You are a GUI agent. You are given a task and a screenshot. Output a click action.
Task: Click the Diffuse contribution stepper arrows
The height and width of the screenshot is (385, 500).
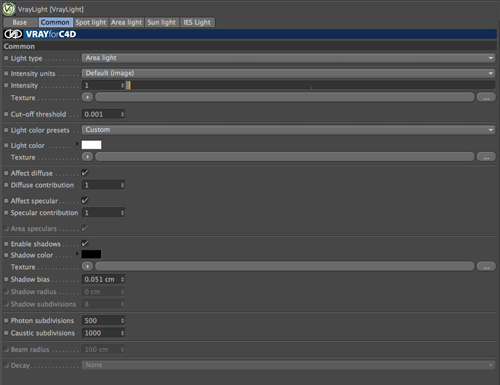click(x=122, y=185)
